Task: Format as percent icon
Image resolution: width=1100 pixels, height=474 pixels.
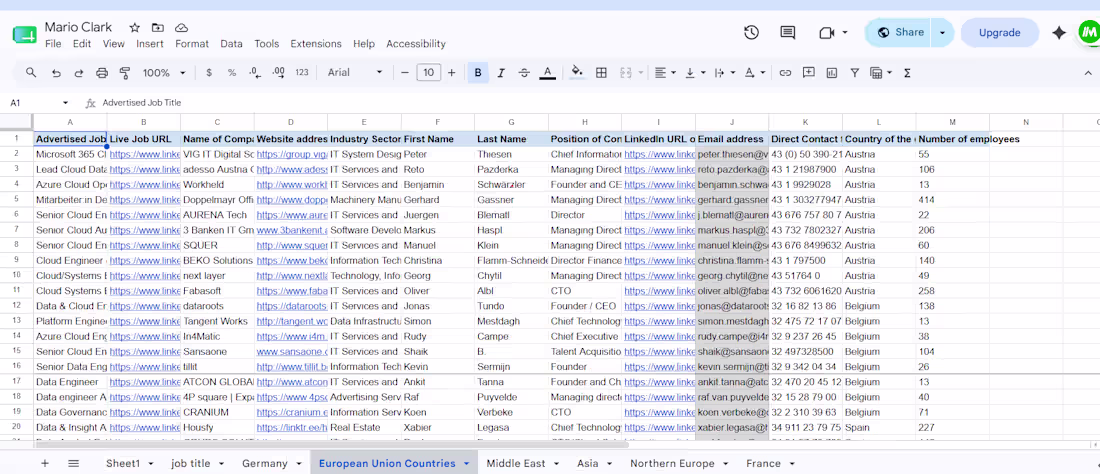Action: pos(232,72)
